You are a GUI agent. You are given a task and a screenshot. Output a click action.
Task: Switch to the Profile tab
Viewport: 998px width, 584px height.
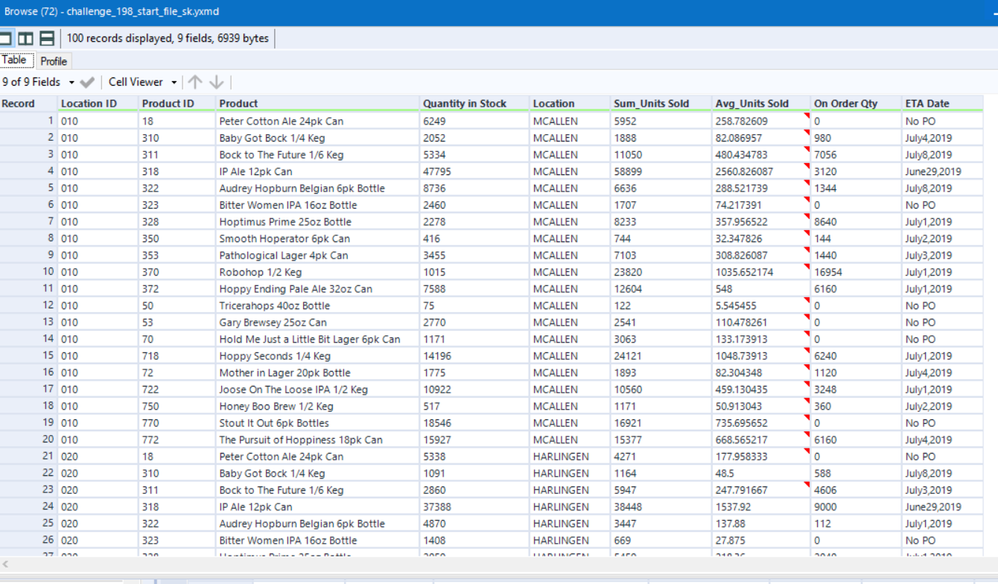pyautogui.click(x=54, y=61)
